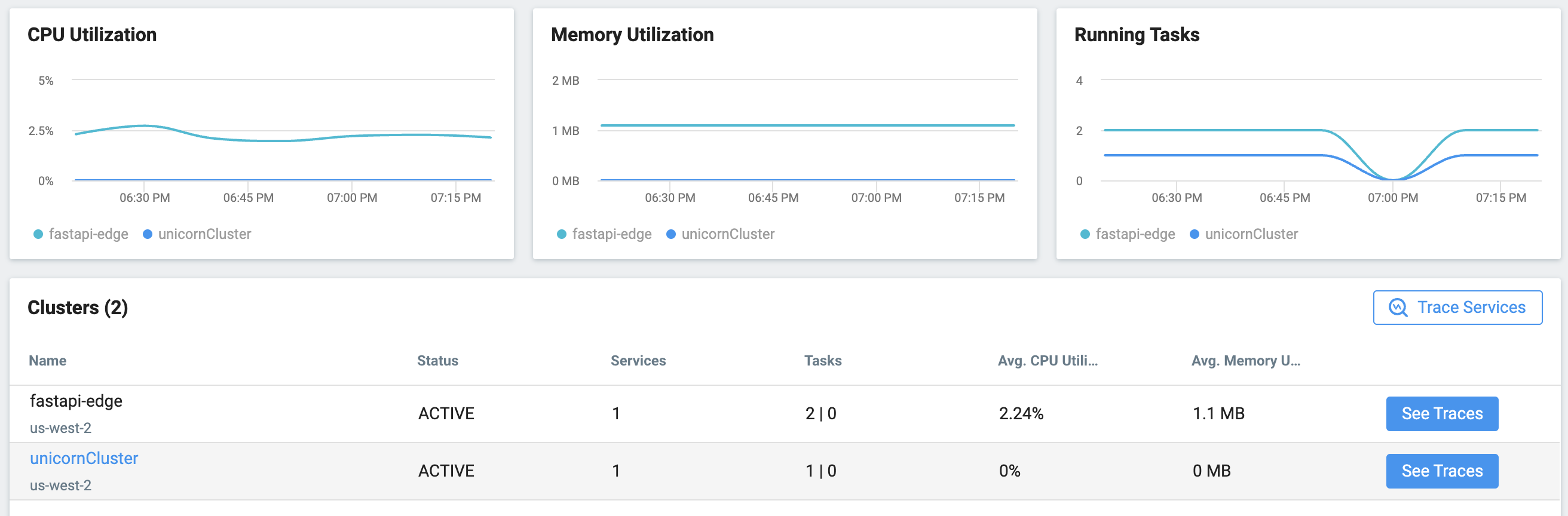Sort by Avg. CPU Utilization column
The height and width of the screenshot is (516, 1568).
coord(1048,361)
